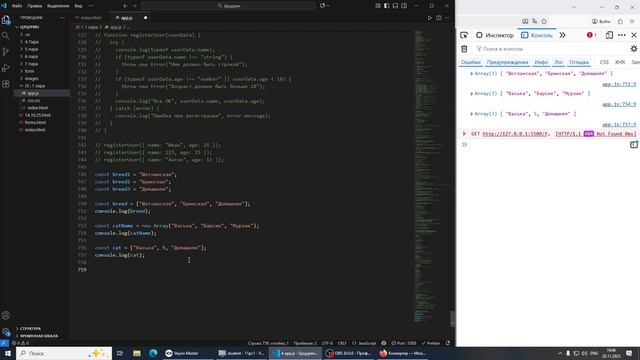Open the Search view in the activity bar
The height and width of the screenshot is (360, 640).
6,36
